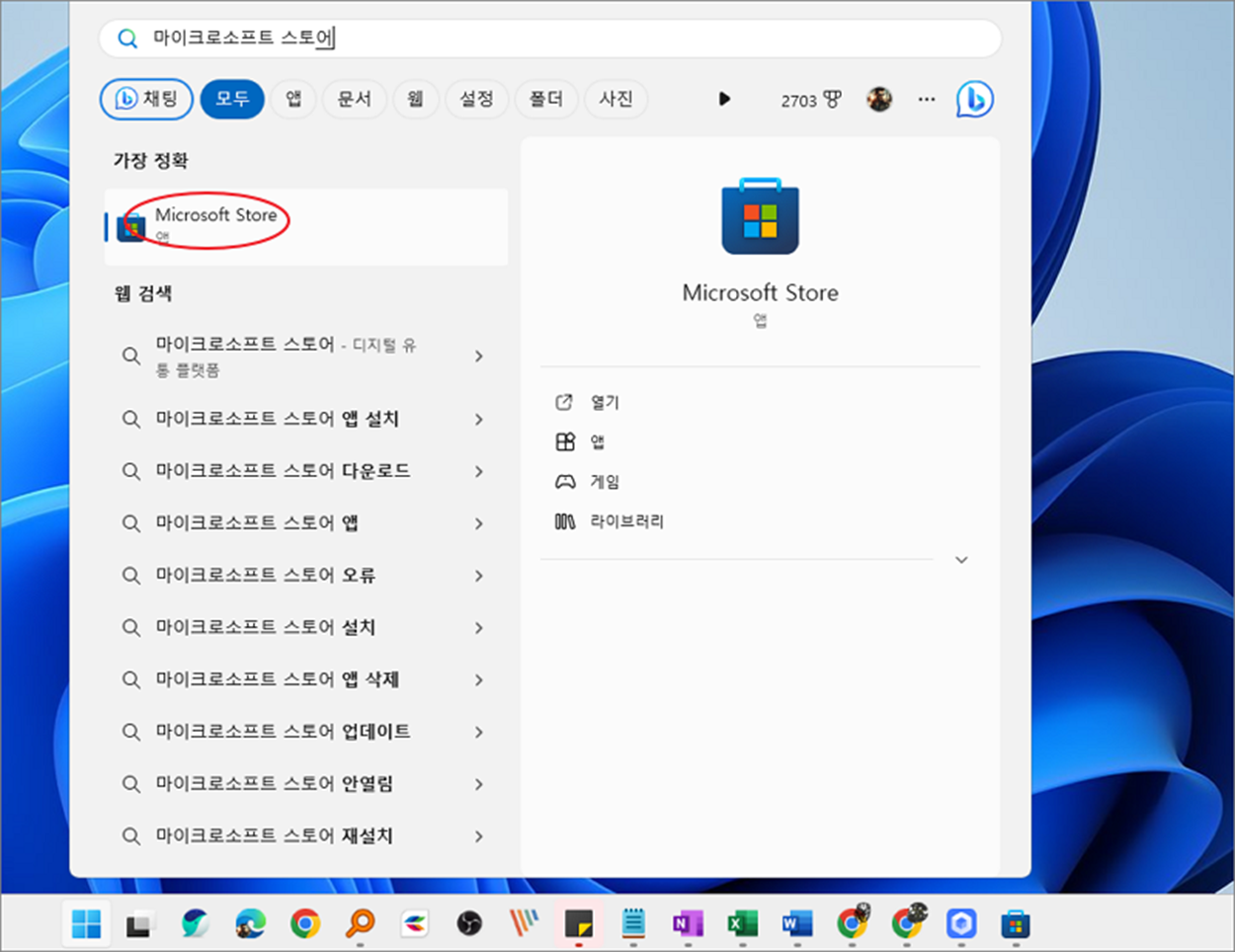The width and height of the screenshot is (1235, 952).
Task: Open Word from the taskbar
Action: point(796,924)
